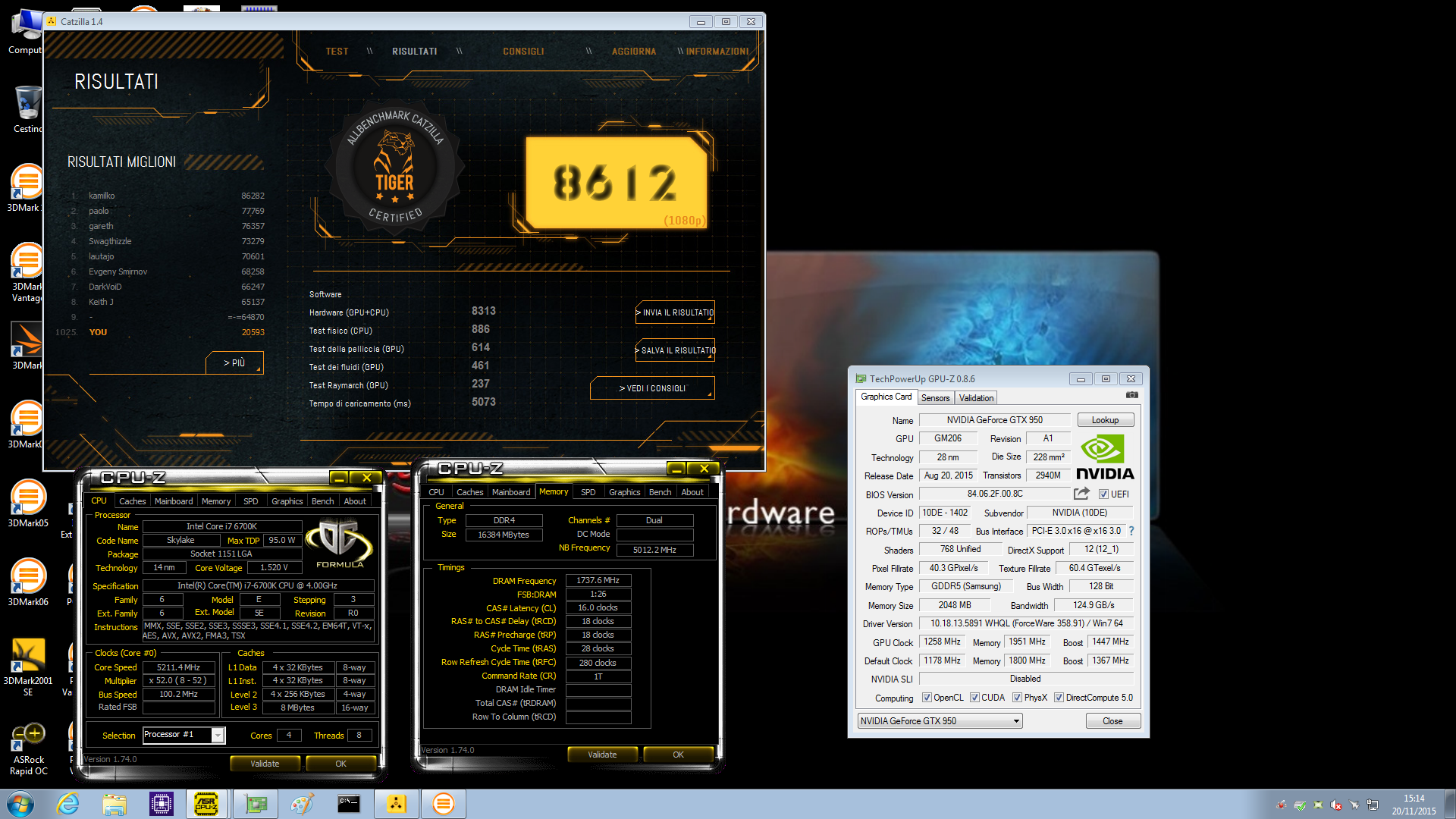Open the Mainboard tab in left CPU-Z

[174, 501]
